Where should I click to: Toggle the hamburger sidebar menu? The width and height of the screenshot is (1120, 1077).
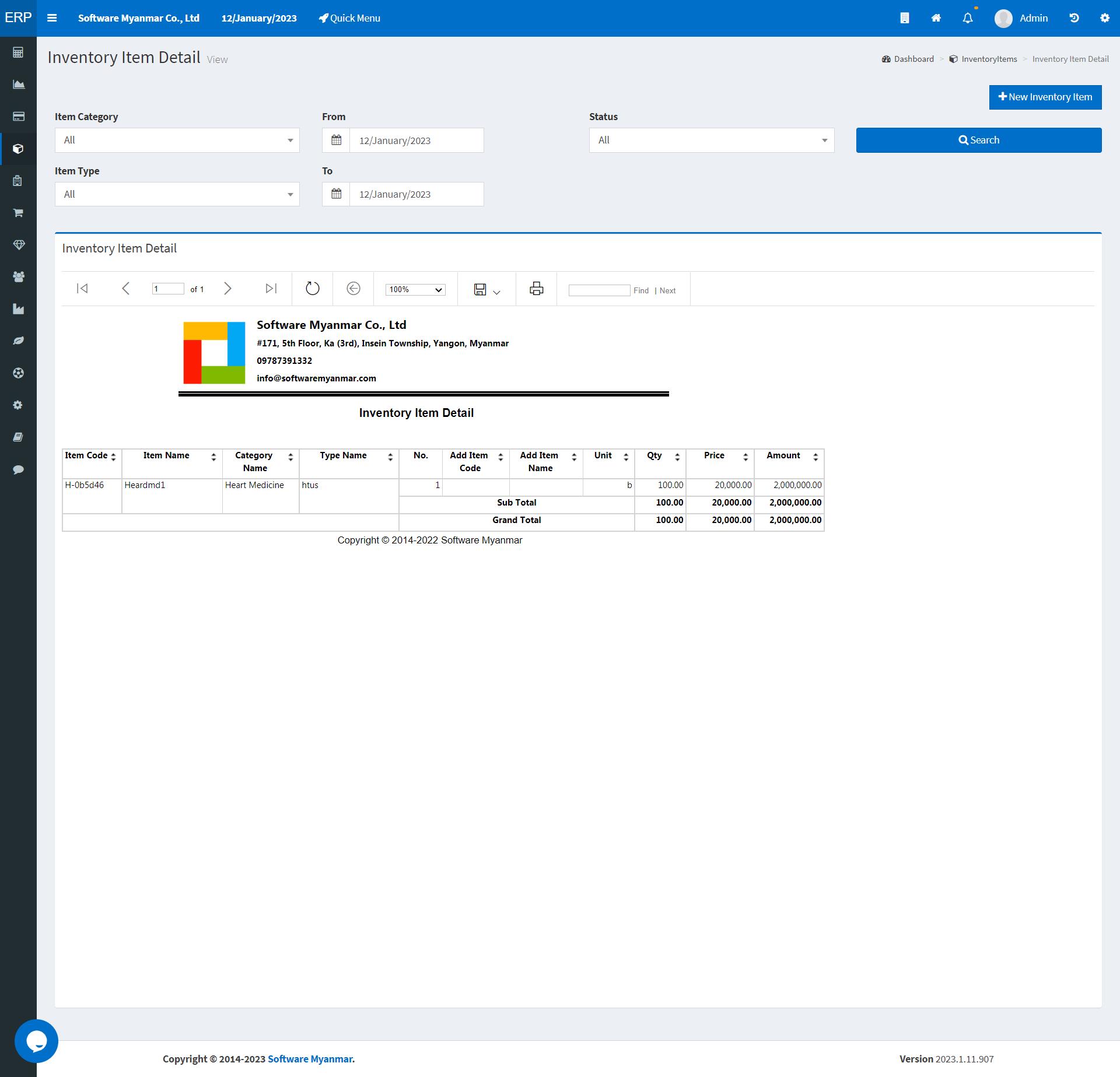point(52,18)
